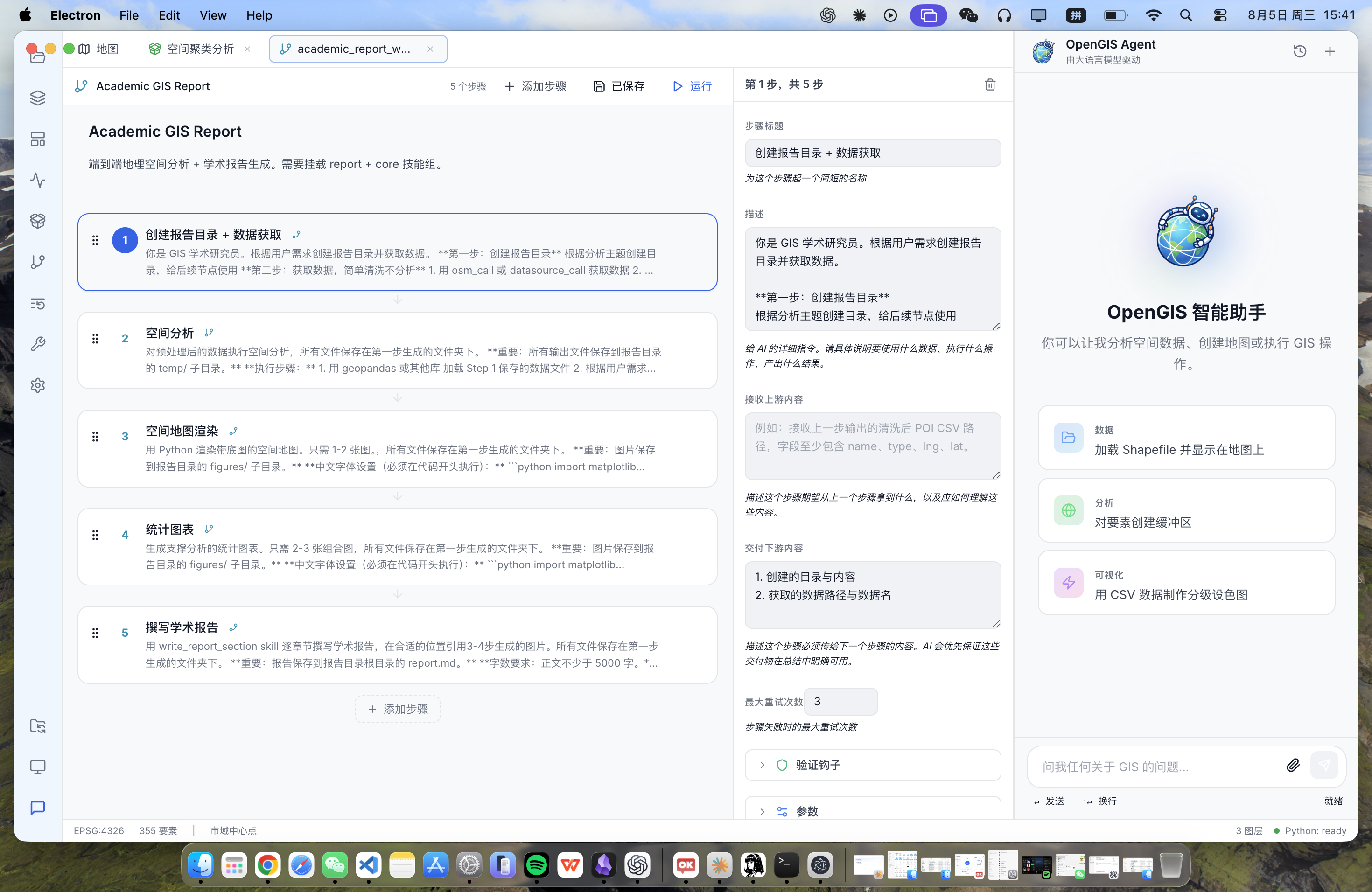Open Terminal from the Dock

click(786, 864)
